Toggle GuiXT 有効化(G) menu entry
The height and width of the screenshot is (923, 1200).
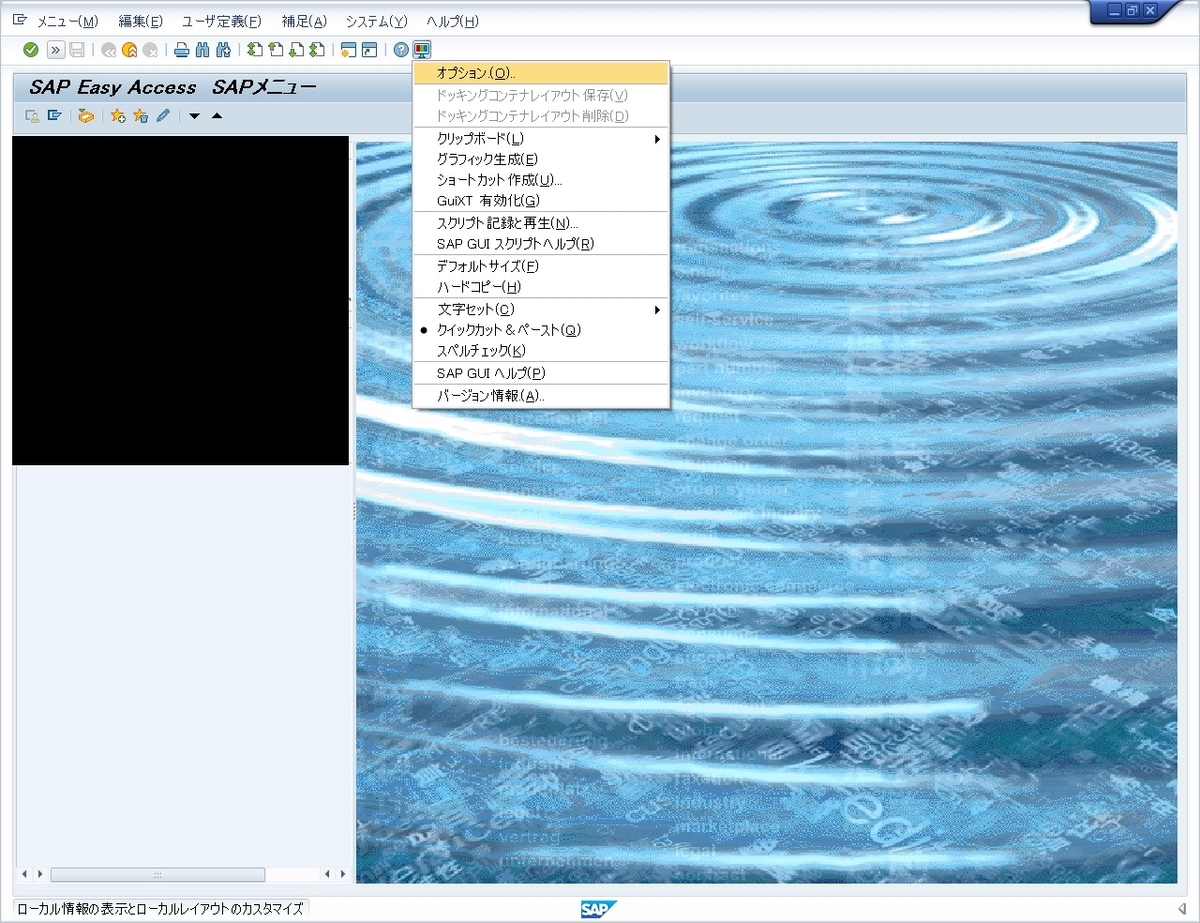[541, 201]
